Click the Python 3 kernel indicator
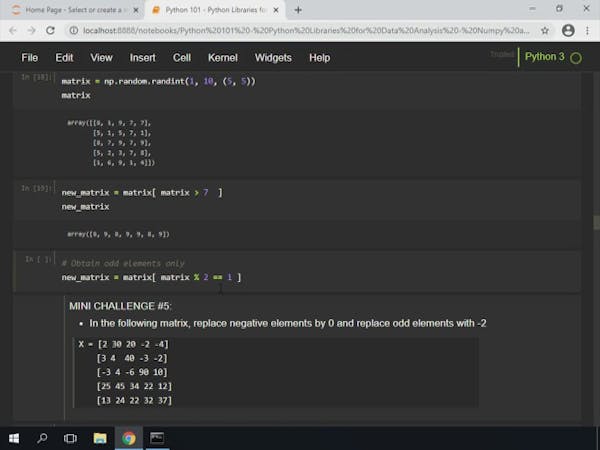This screenshot has height=450, width=600. (545, 57)
